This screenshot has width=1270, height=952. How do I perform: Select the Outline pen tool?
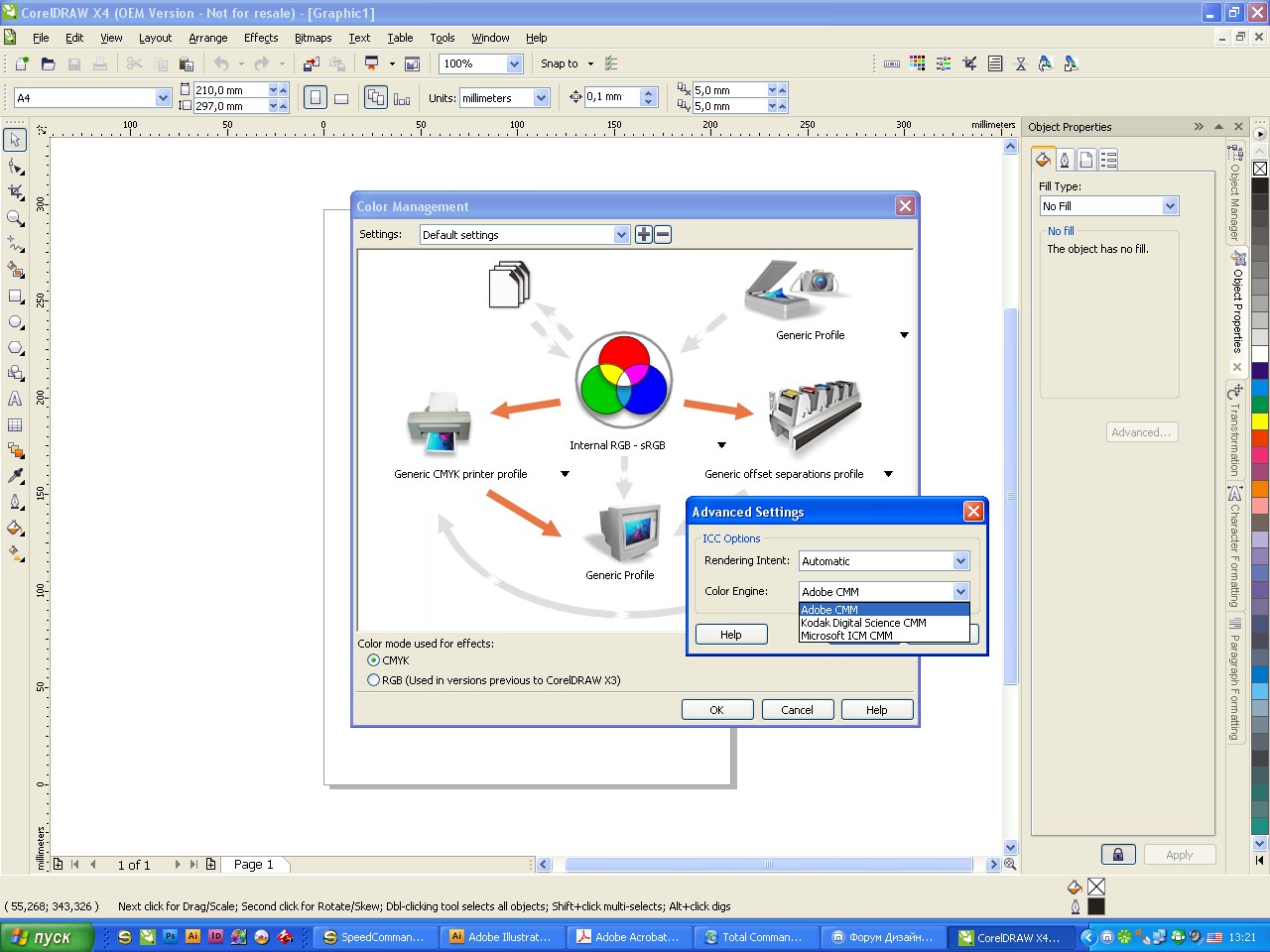point(15,502)
